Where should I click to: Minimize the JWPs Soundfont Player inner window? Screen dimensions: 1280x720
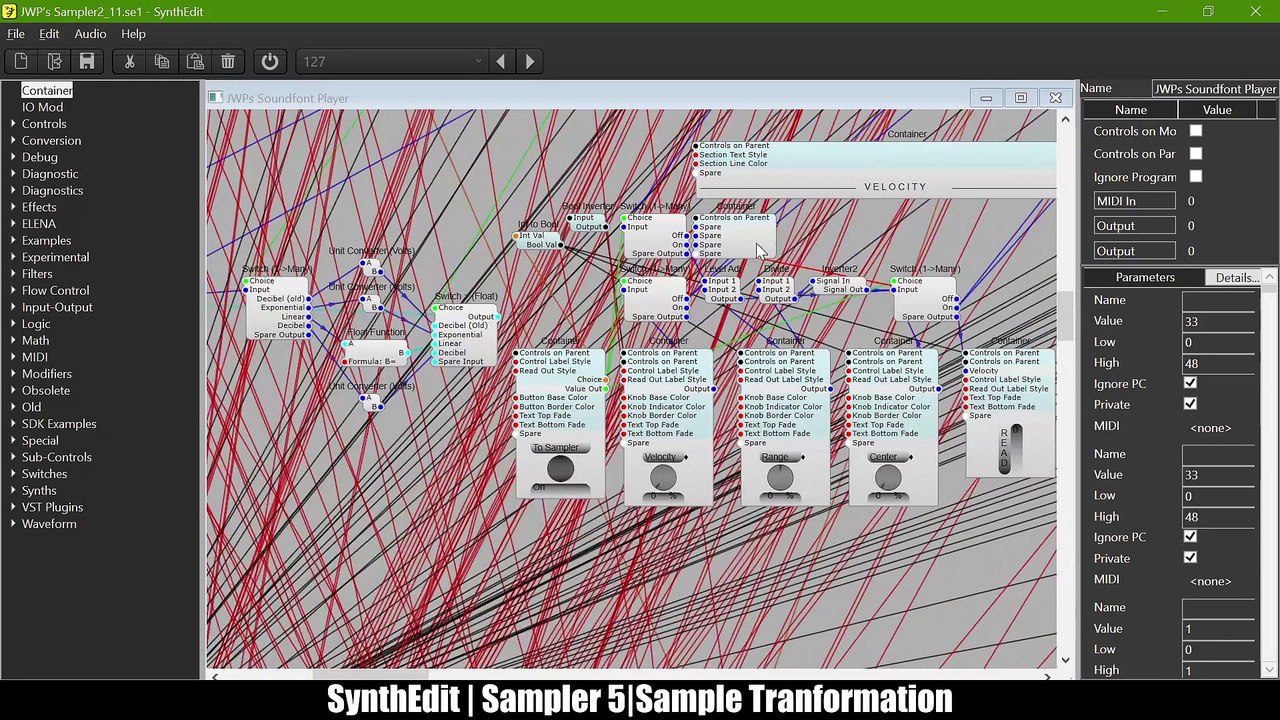(986, 98)
